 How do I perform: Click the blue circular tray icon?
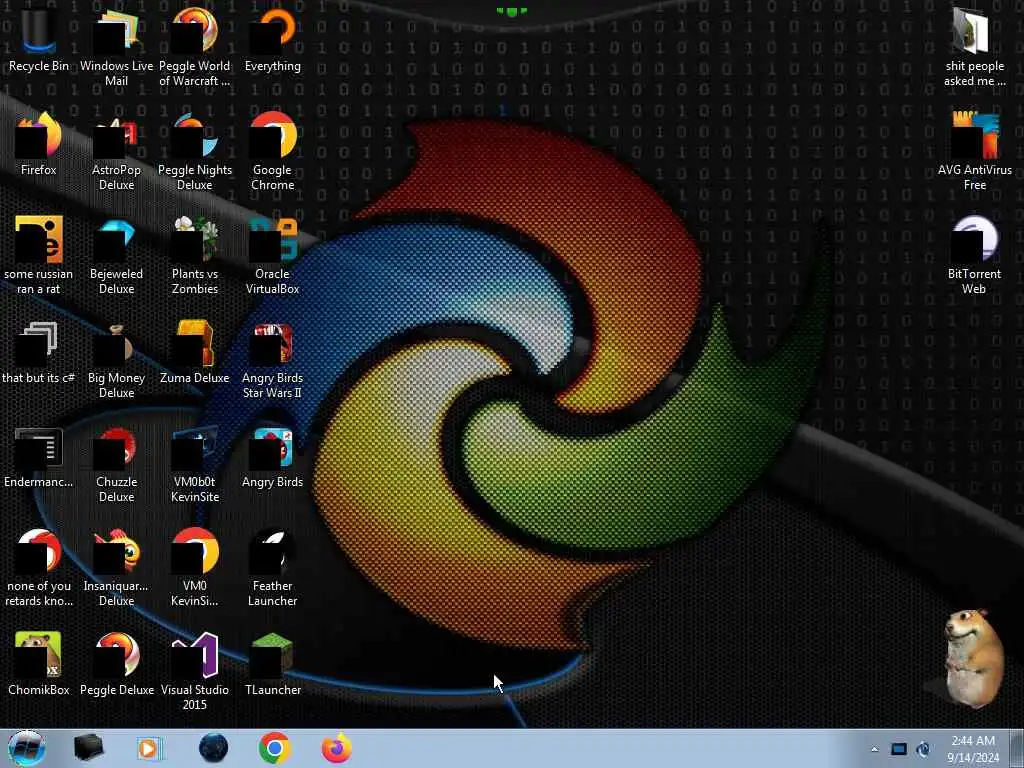[x=923, y=749]
